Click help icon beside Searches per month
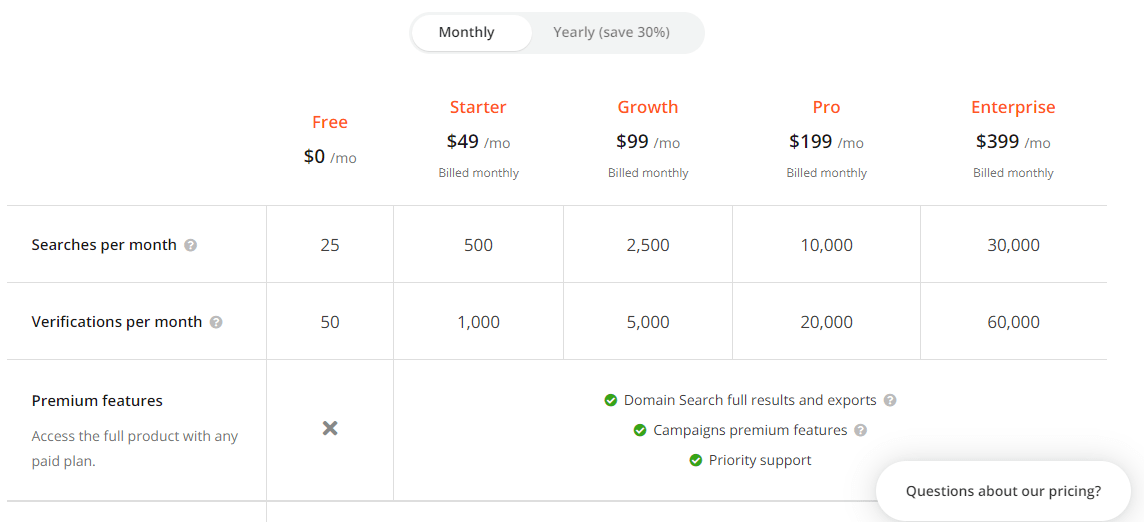1144x522 pixels. pos(190,245)
